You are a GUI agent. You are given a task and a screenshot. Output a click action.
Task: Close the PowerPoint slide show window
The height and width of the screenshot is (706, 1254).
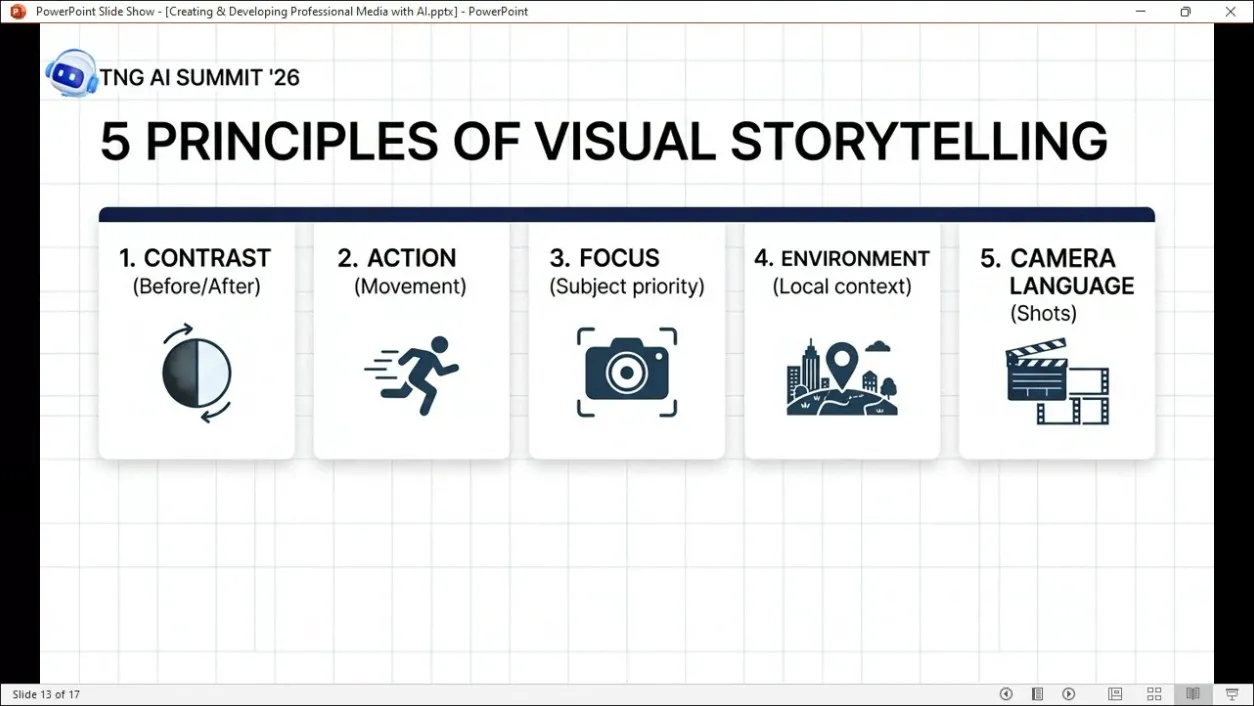pyautogui.click(x=1231, y=12)
